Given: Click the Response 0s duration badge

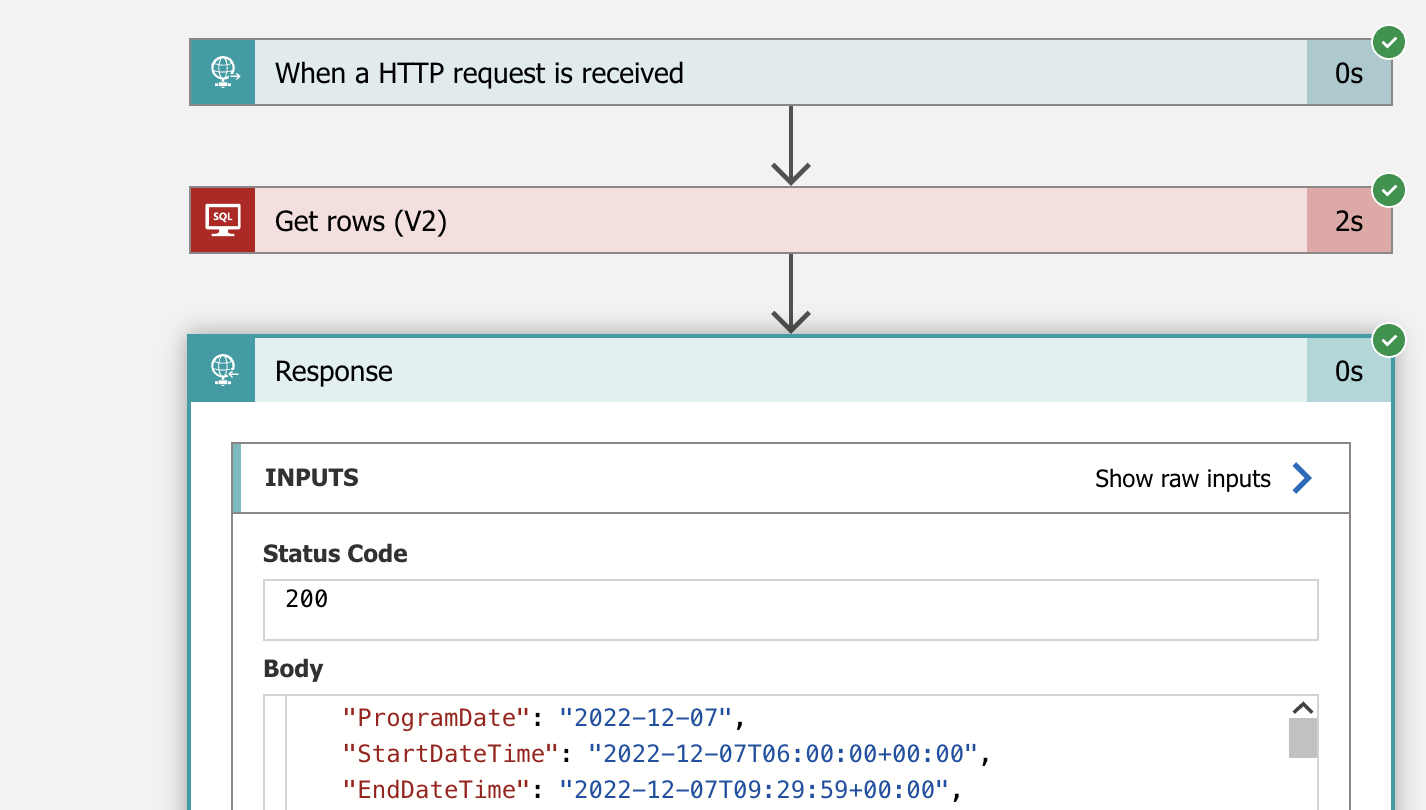Looking at the screenshot, I should (1349, 372).
